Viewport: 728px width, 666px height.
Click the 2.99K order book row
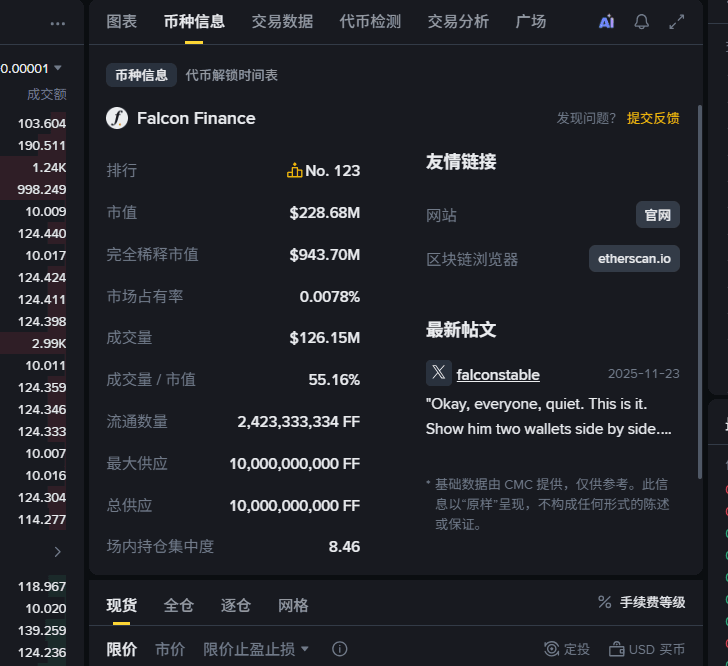tap(33, 344)
